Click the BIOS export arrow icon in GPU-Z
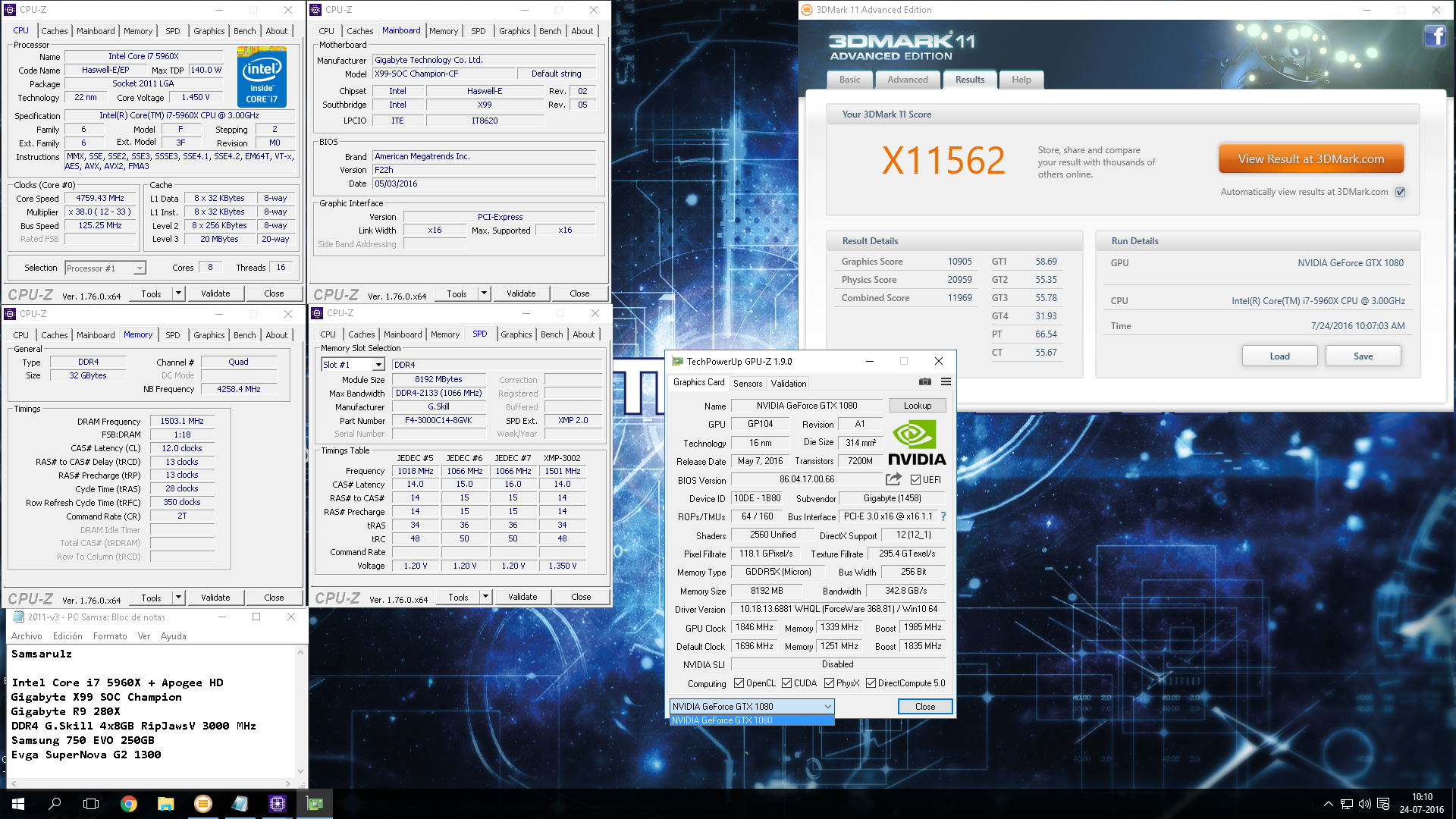Image resolution: width=1456 pixels, height=819 pixels. tap(893, 479)
